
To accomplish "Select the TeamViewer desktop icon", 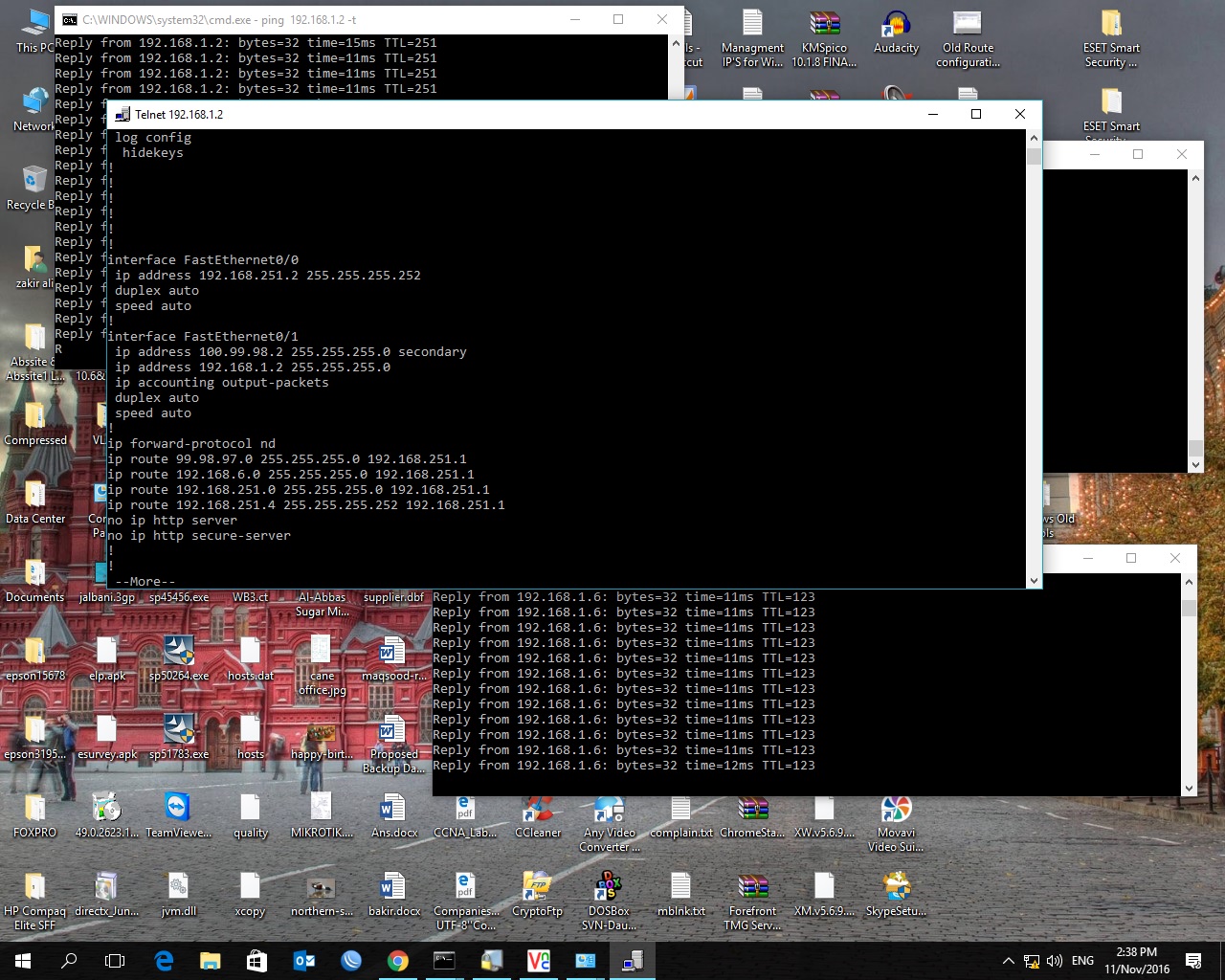I will point(179,815).
